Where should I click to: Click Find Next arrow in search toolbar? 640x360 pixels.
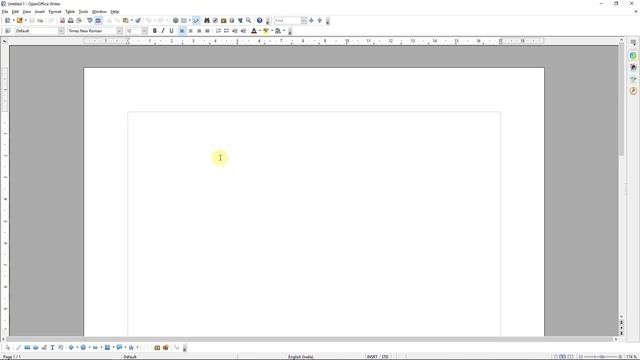[x=311, y=20]
